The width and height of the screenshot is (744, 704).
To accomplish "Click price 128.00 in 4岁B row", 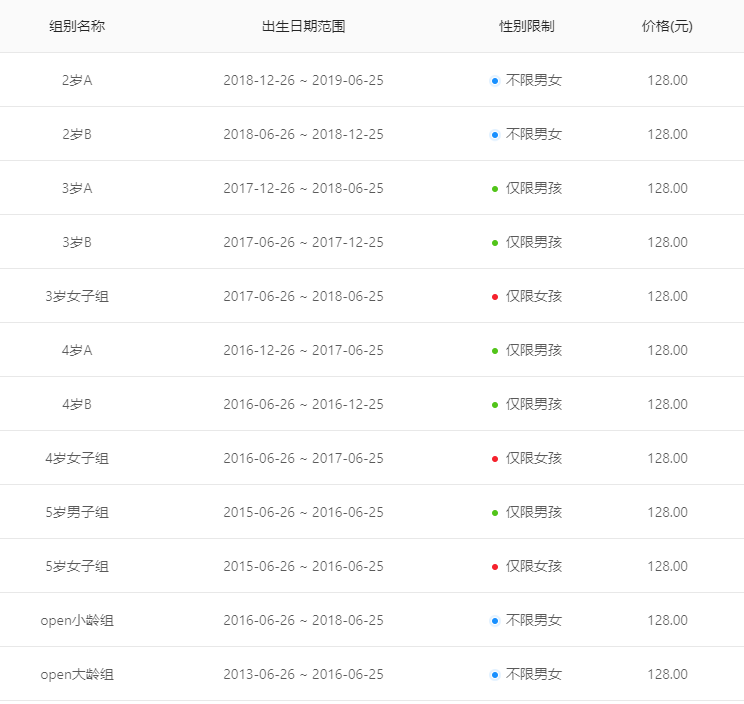I will [668, 405].
